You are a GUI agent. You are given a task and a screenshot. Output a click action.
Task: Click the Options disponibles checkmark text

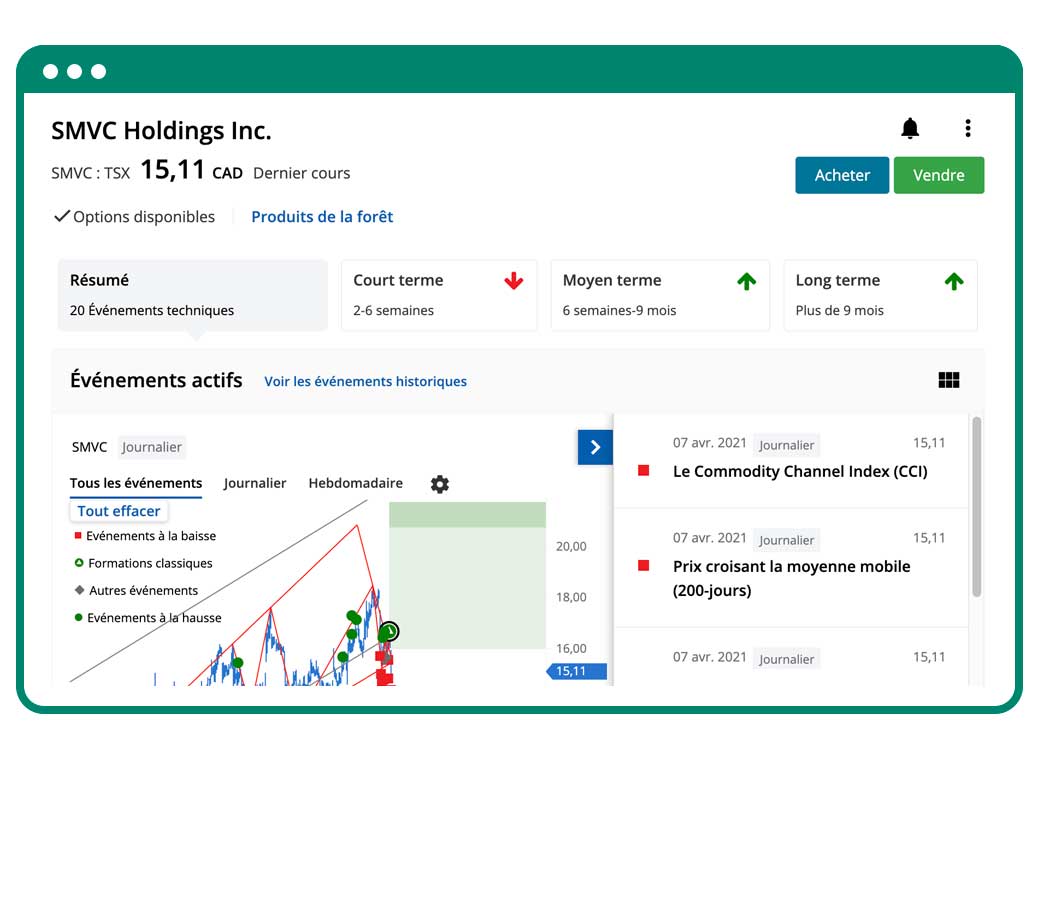pyautogui.click(x=134, y=217)
